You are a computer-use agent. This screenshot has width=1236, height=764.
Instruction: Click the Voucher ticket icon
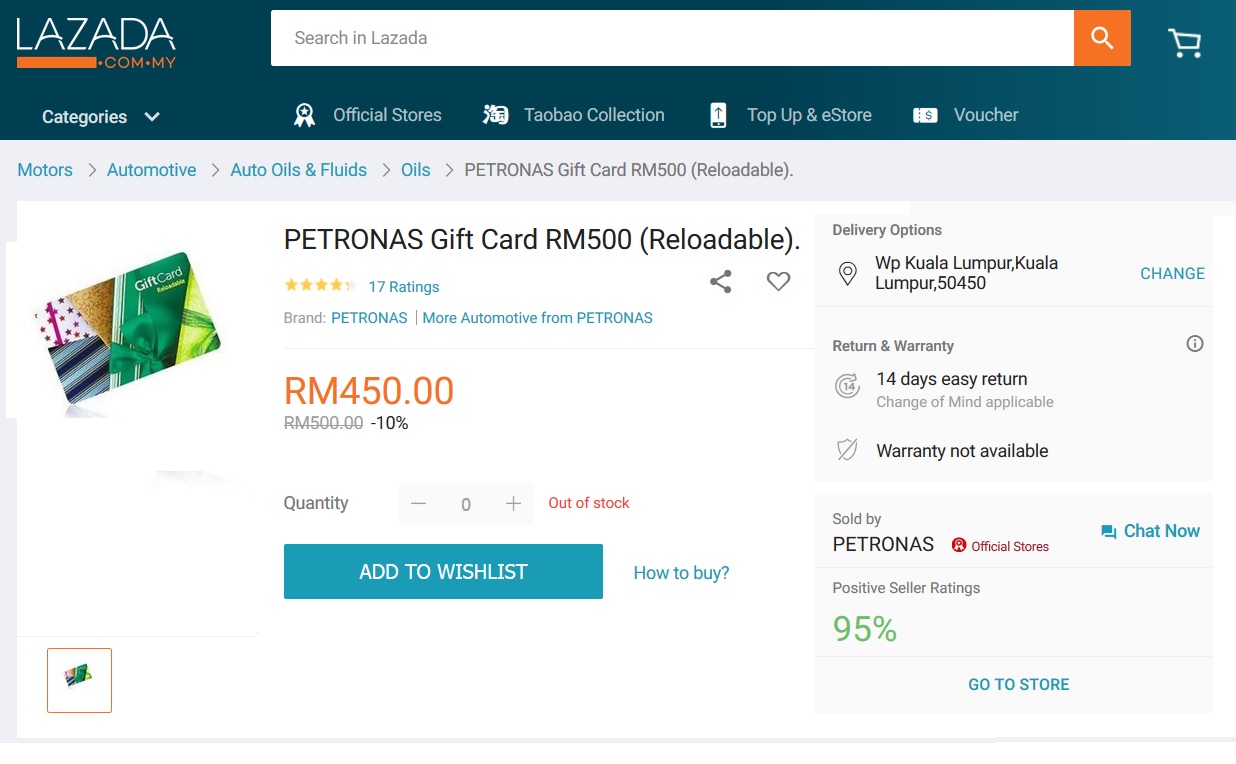(x=925, y=115)
